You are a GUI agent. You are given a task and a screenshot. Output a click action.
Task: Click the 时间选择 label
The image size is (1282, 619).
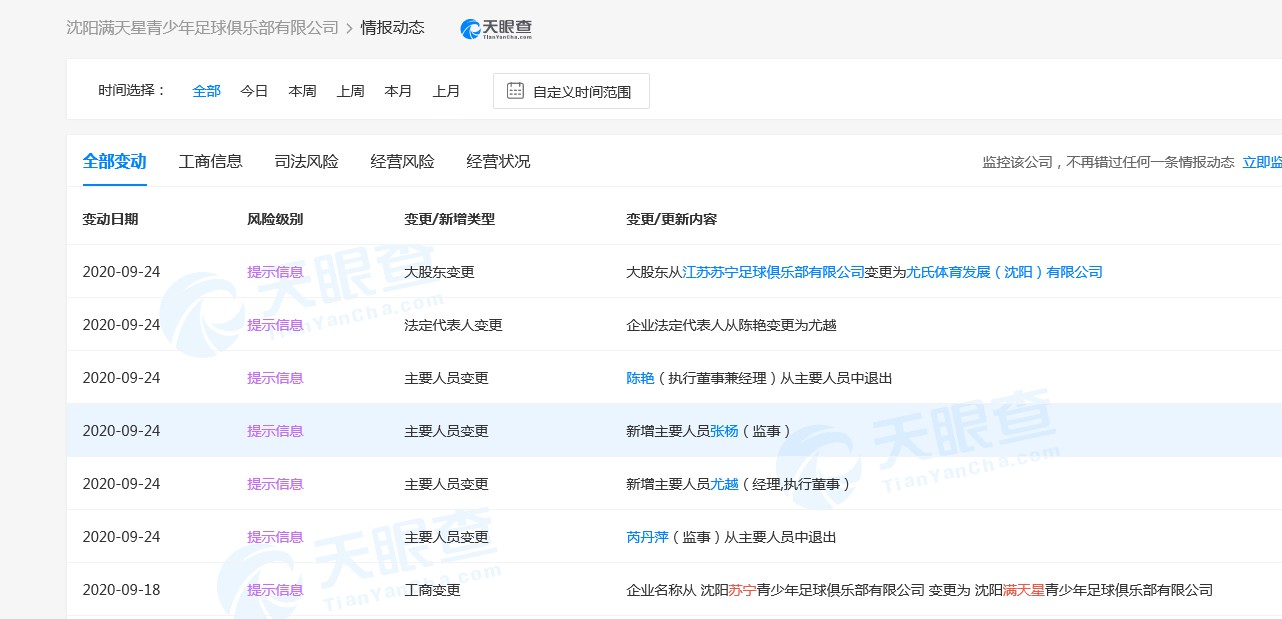tap(132, 91)
